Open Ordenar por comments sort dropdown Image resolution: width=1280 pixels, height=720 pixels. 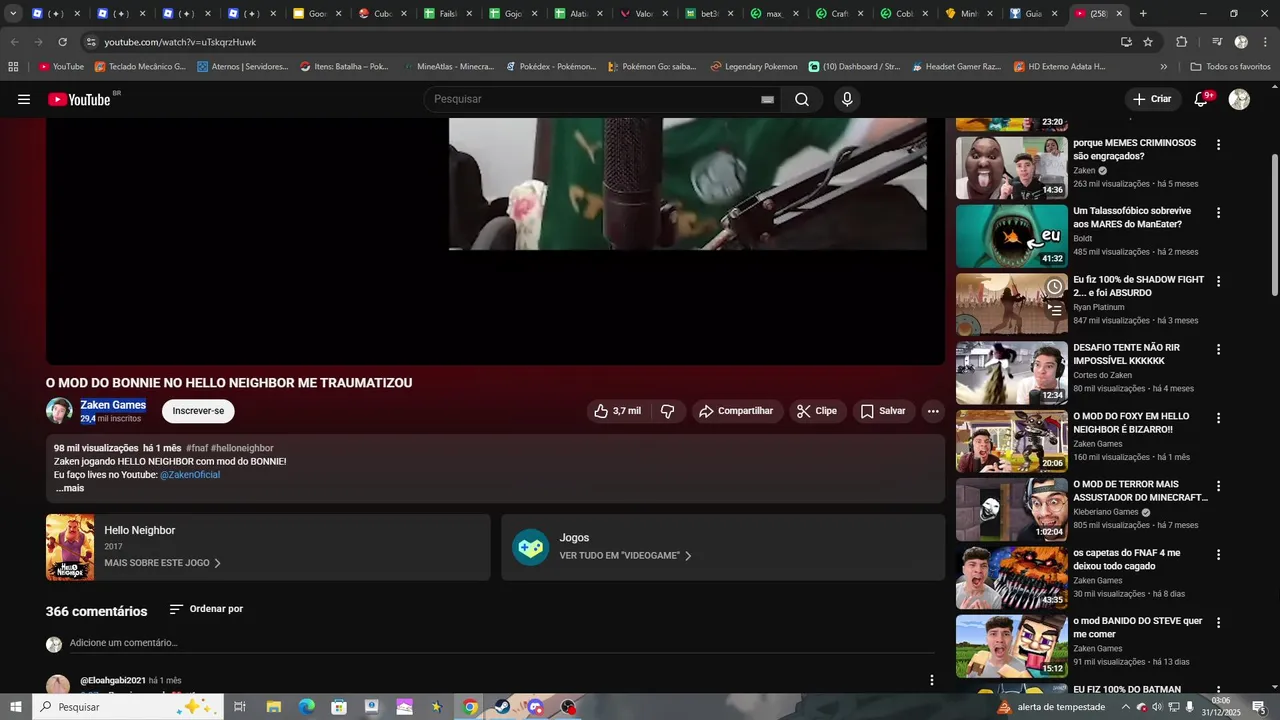(206, 609)
